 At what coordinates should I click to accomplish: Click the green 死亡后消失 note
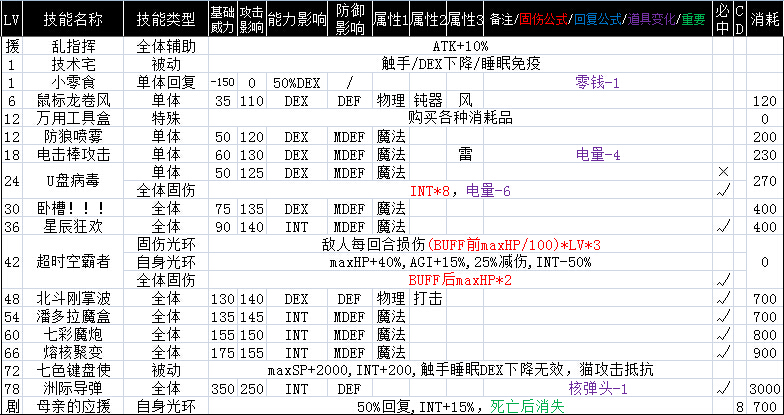pyautogui.click(x=527, y=406)
